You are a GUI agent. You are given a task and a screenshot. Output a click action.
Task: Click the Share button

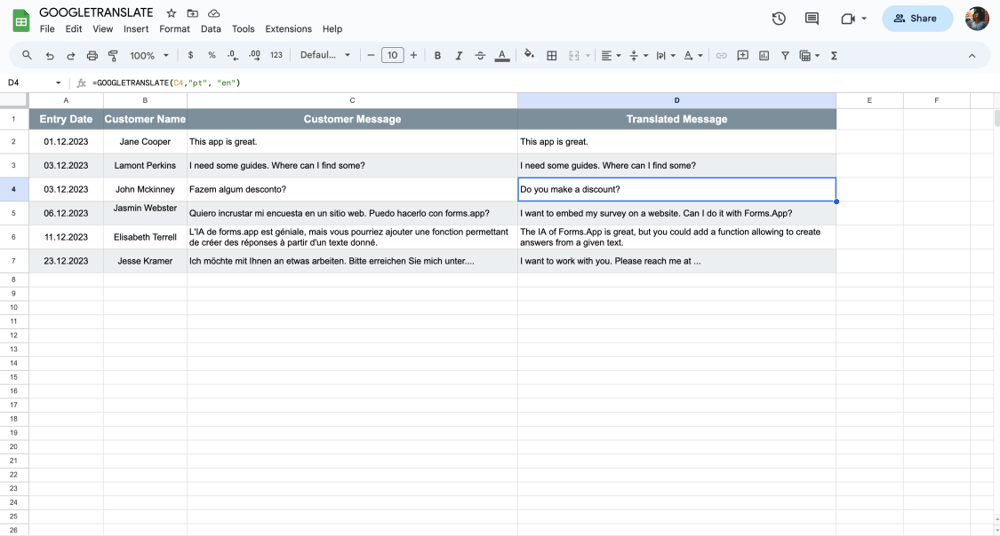click(x=916, y=18)
